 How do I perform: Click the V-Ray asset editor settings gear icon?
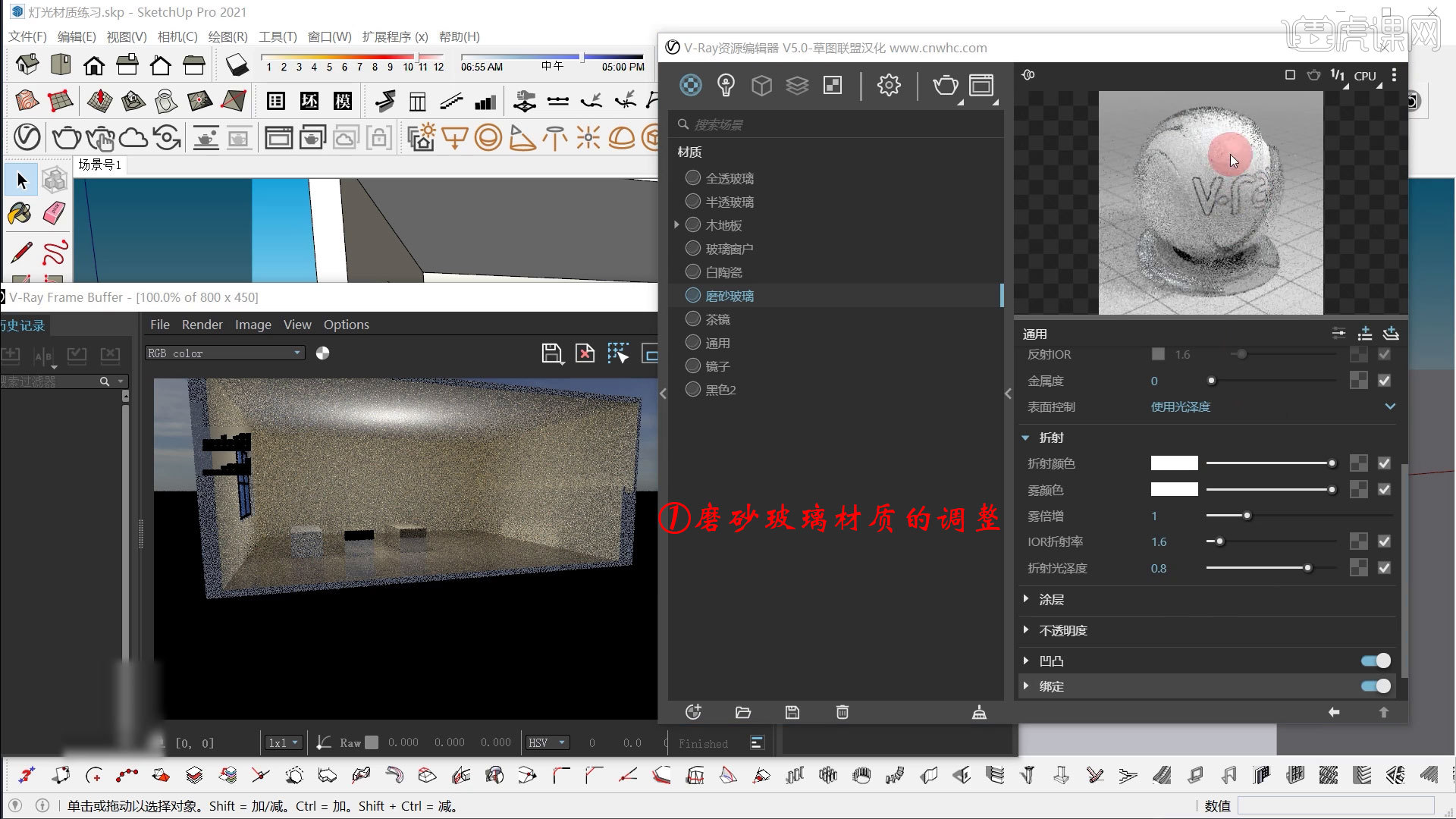(888, 85)
